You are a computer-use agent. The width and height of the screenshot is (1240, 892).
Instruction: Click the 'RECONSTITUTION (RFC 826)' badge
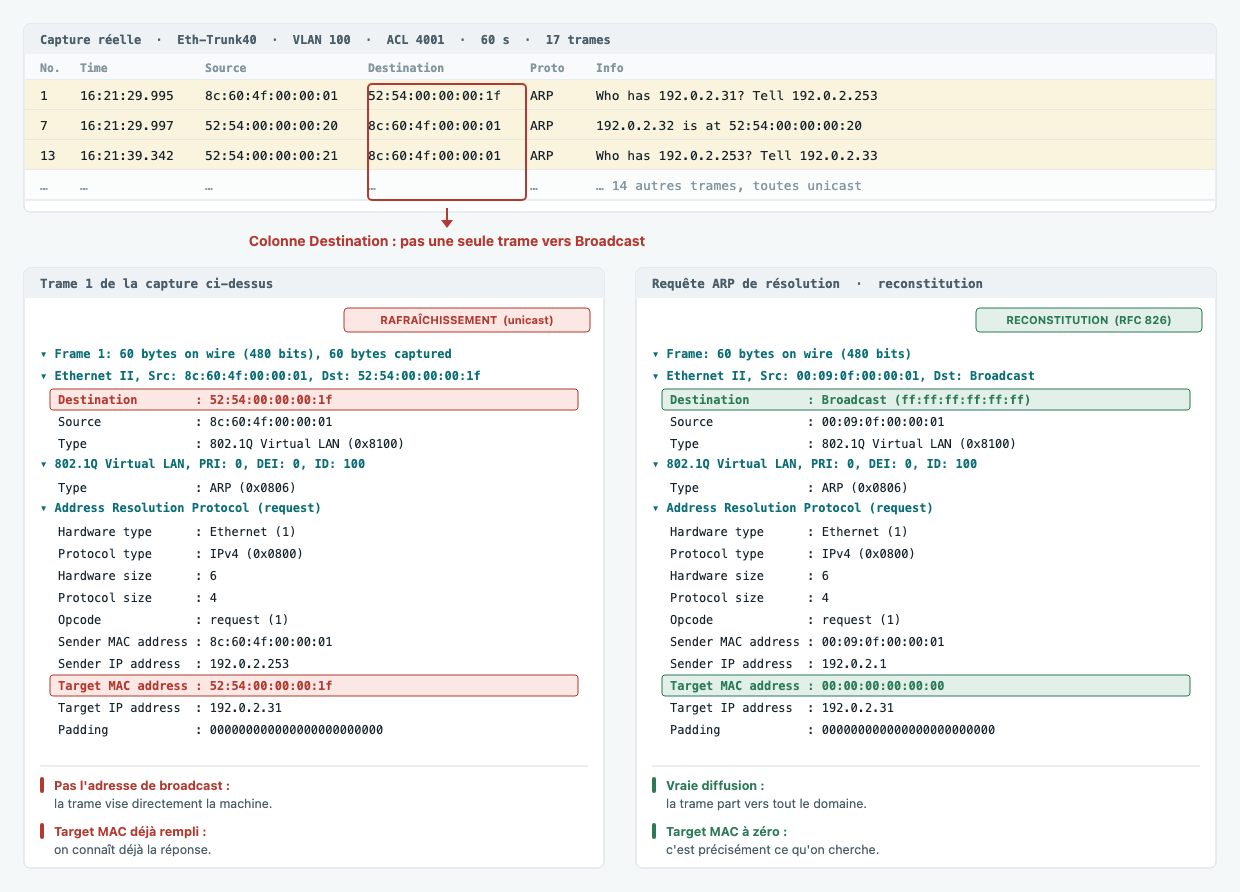point(1089,320)
